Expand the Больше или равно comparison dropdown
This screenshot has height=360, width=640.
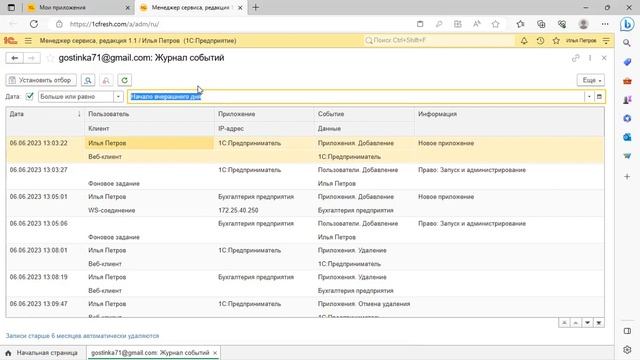point(118,97)
